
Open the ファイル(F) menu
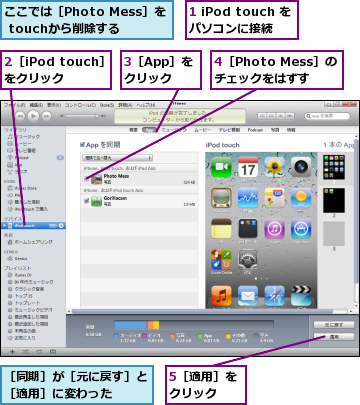click(14, 105)
